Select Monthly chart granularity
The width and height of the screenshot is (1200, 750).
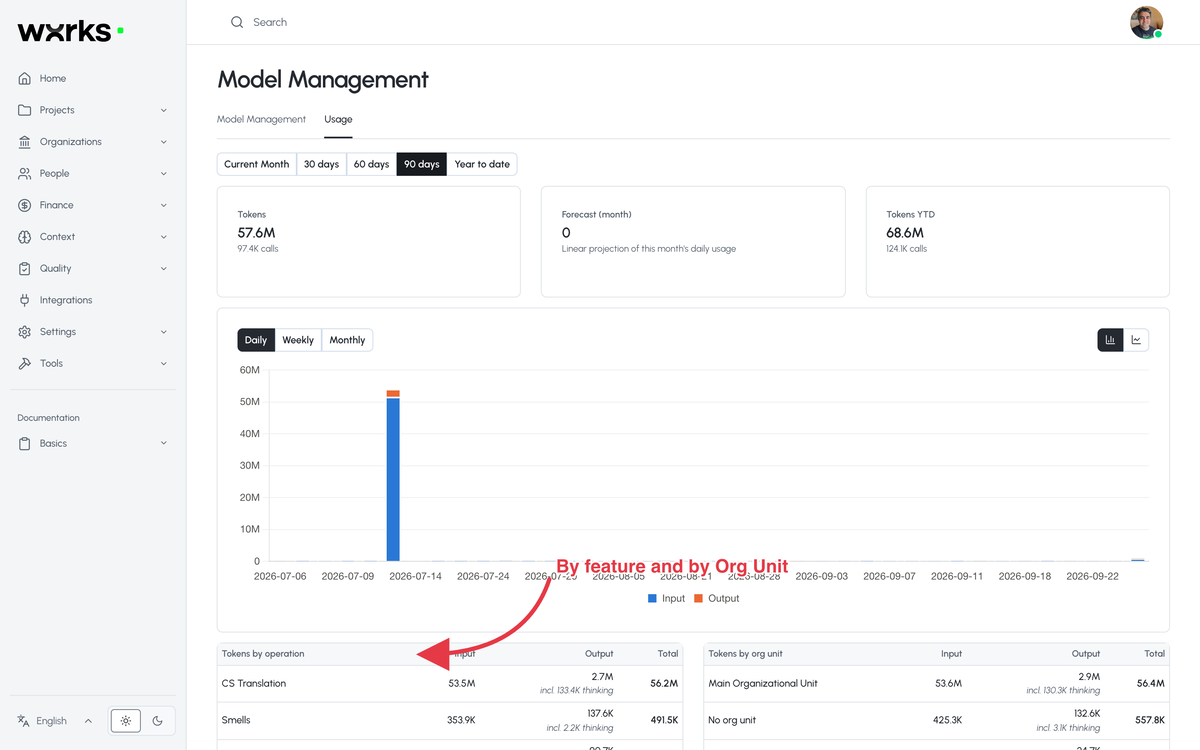[347, 340]
